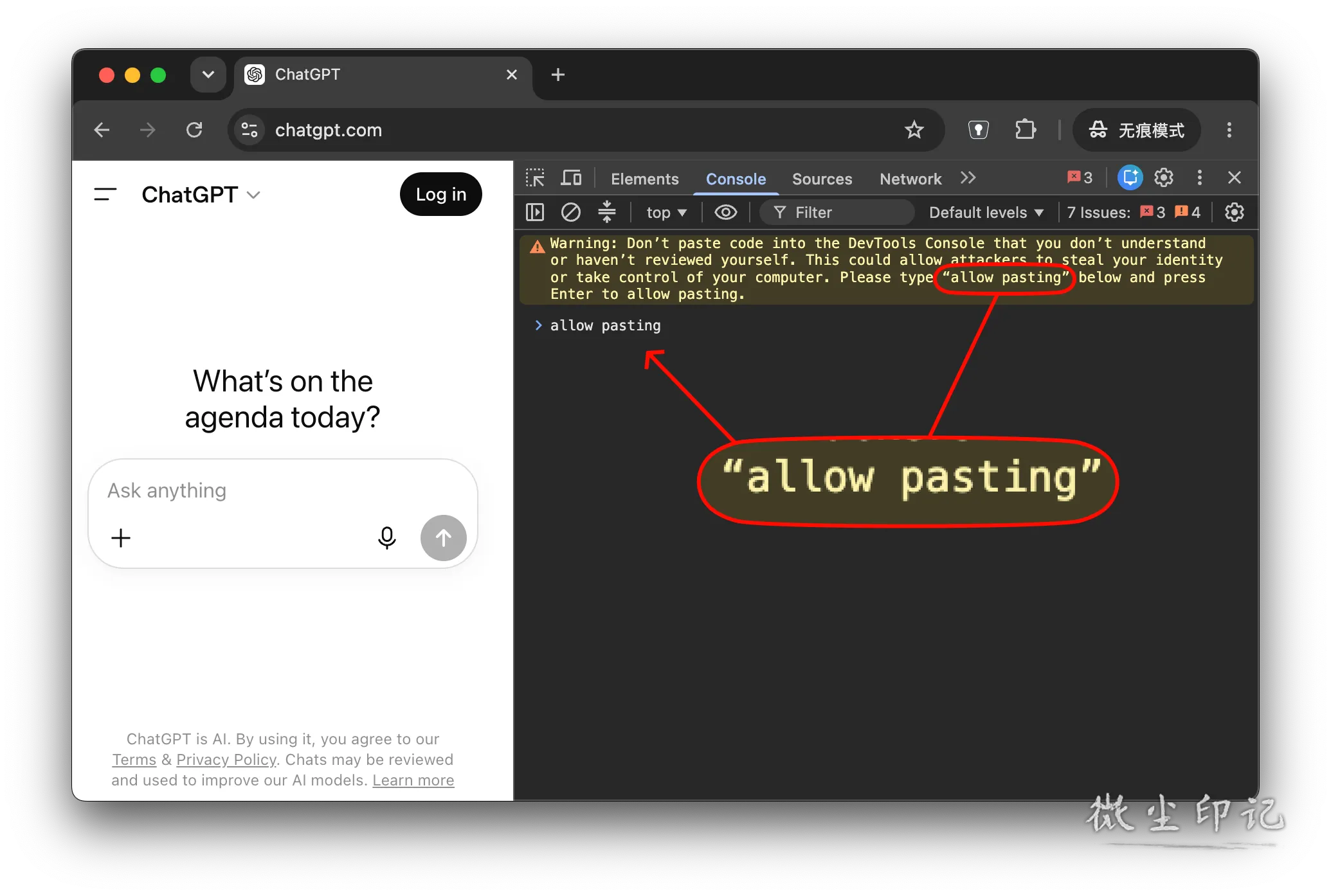Open the Console settings gear
This screenshot has height=896, width=1331.
(1235, 212)
